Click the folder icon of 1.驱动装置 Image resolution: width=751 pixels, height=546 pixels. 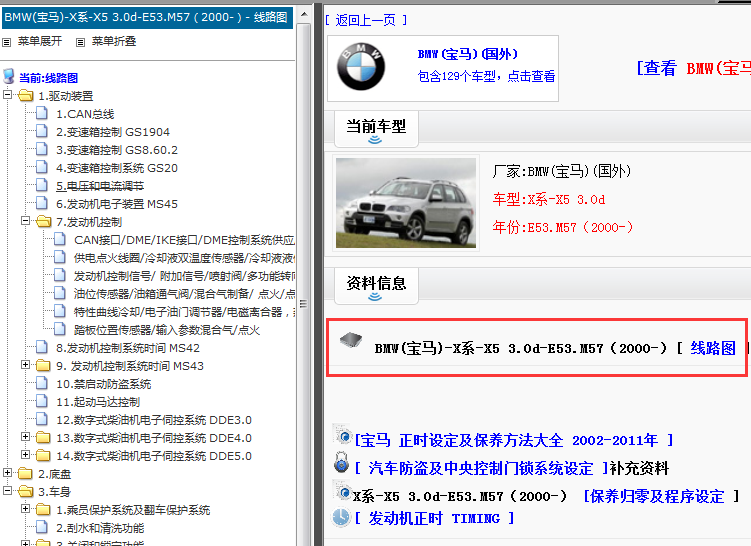coord(25,96)
